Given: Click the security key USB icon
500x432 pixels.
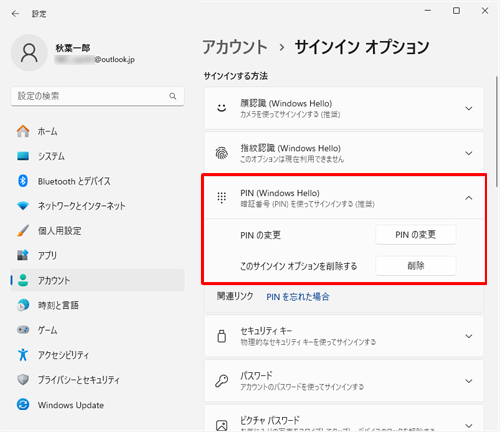Looking at the screenshot, I should click(222, 336).
